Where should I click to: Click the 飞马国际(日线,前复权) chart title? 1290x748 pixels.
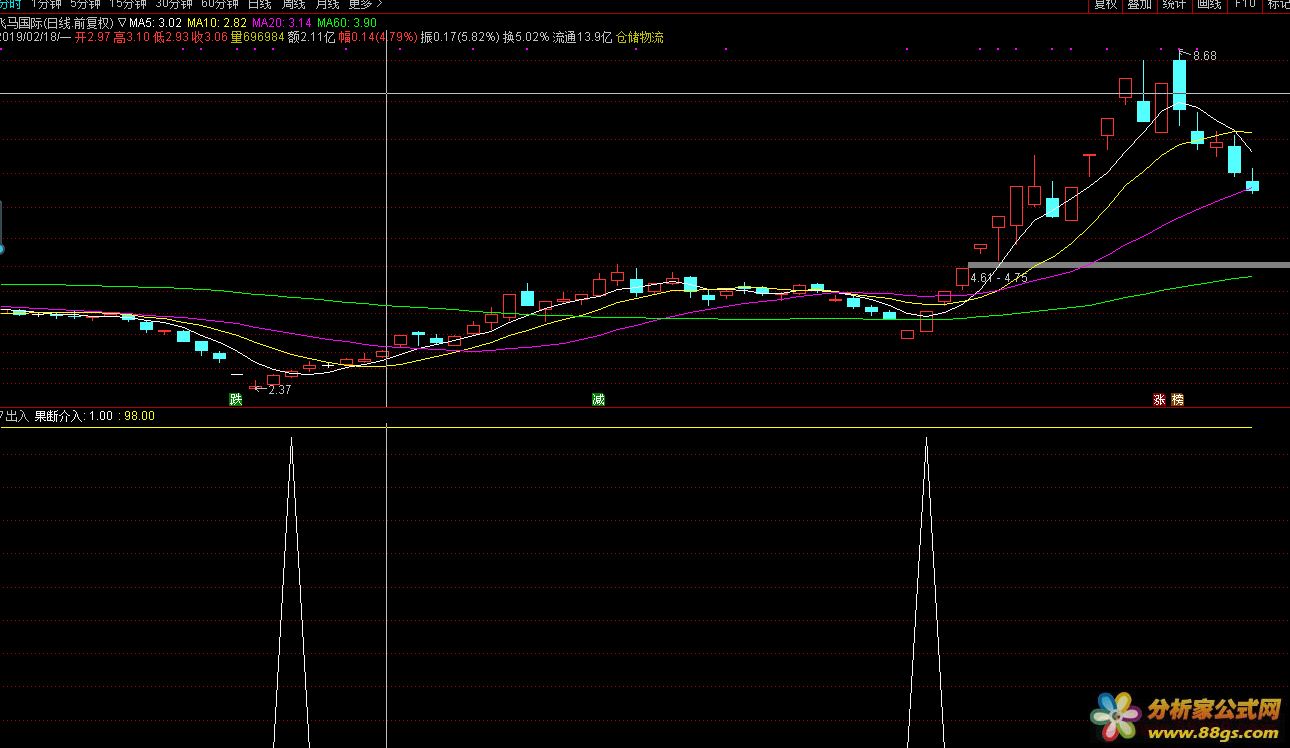(x=57, y=22)
